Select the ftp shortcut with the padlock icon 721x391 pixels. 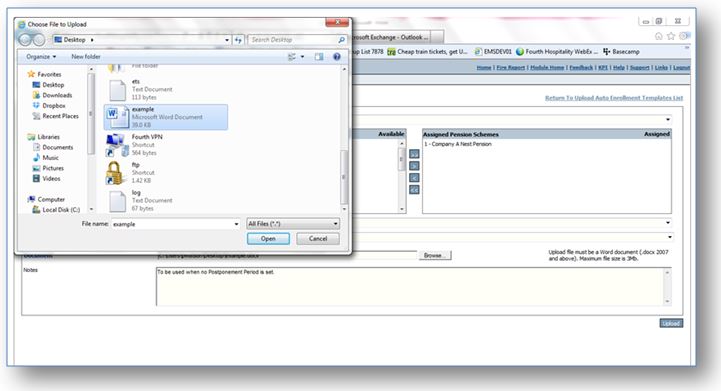coord(131,172)
